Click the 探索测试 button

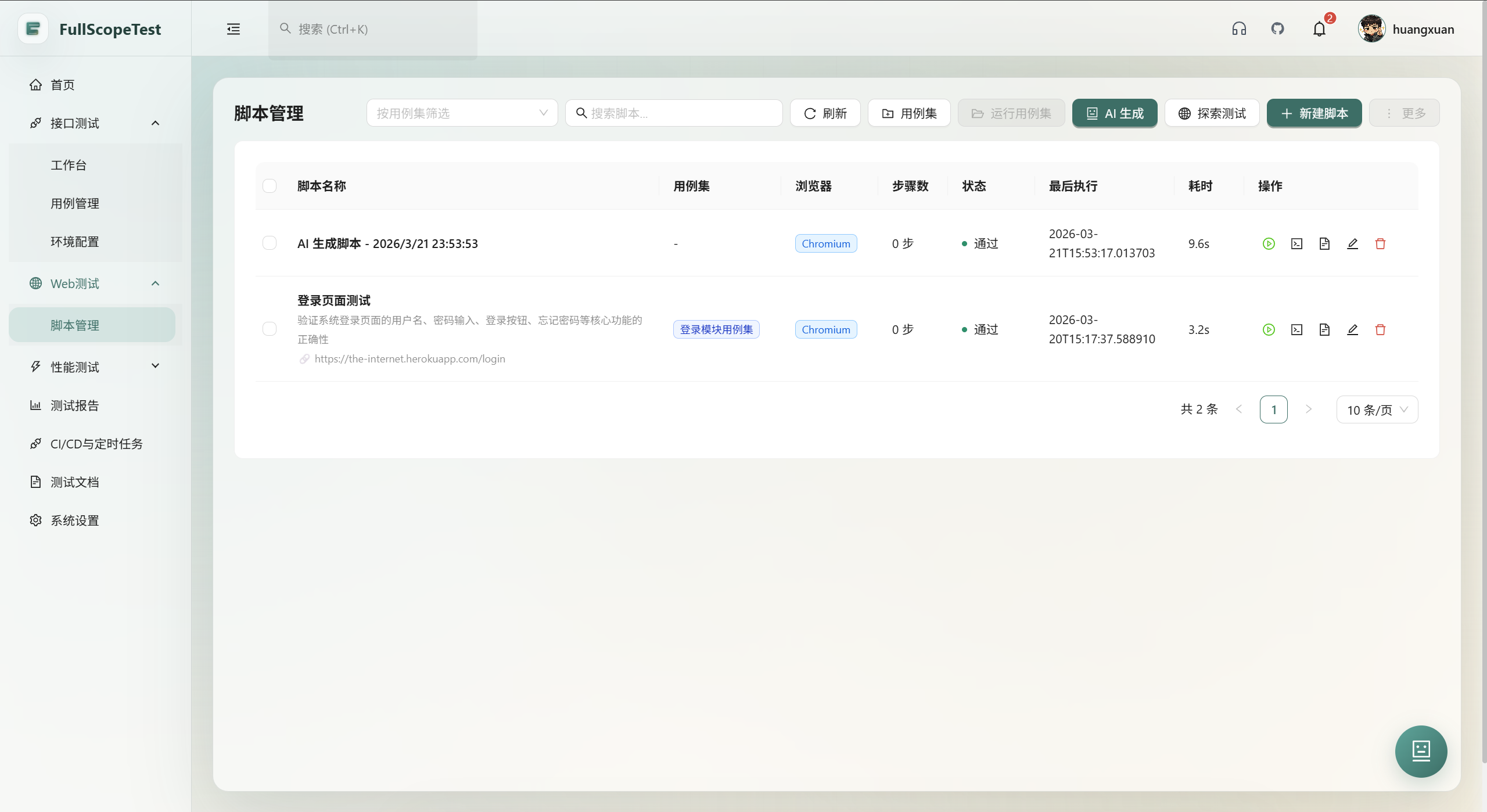[1212, 113]
